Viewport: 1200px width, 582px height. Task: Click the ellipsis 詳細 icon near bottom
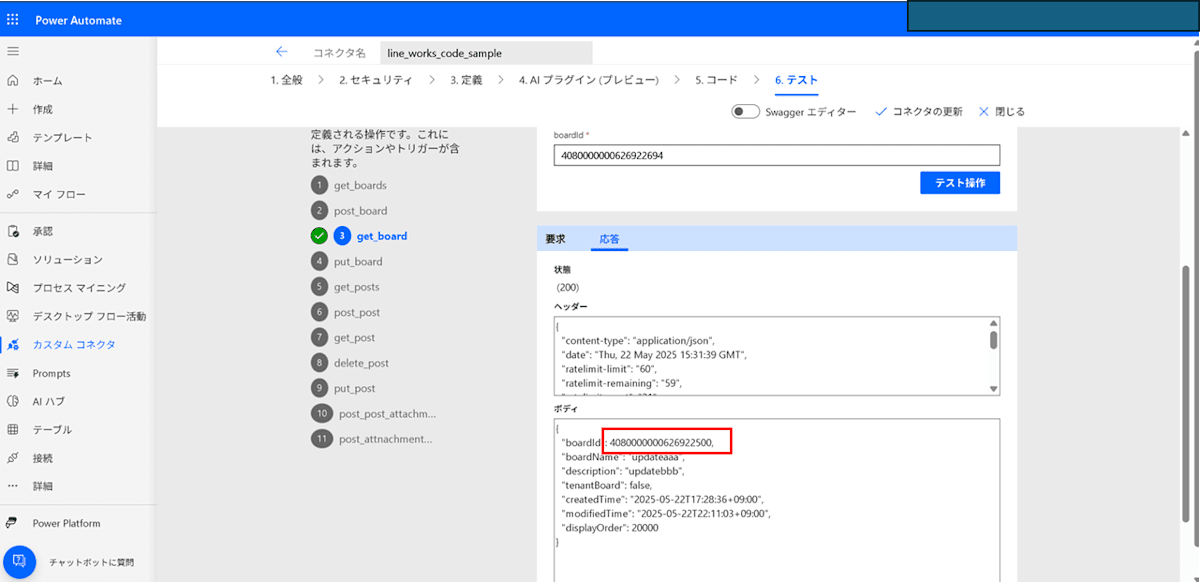tap(12, 486)
